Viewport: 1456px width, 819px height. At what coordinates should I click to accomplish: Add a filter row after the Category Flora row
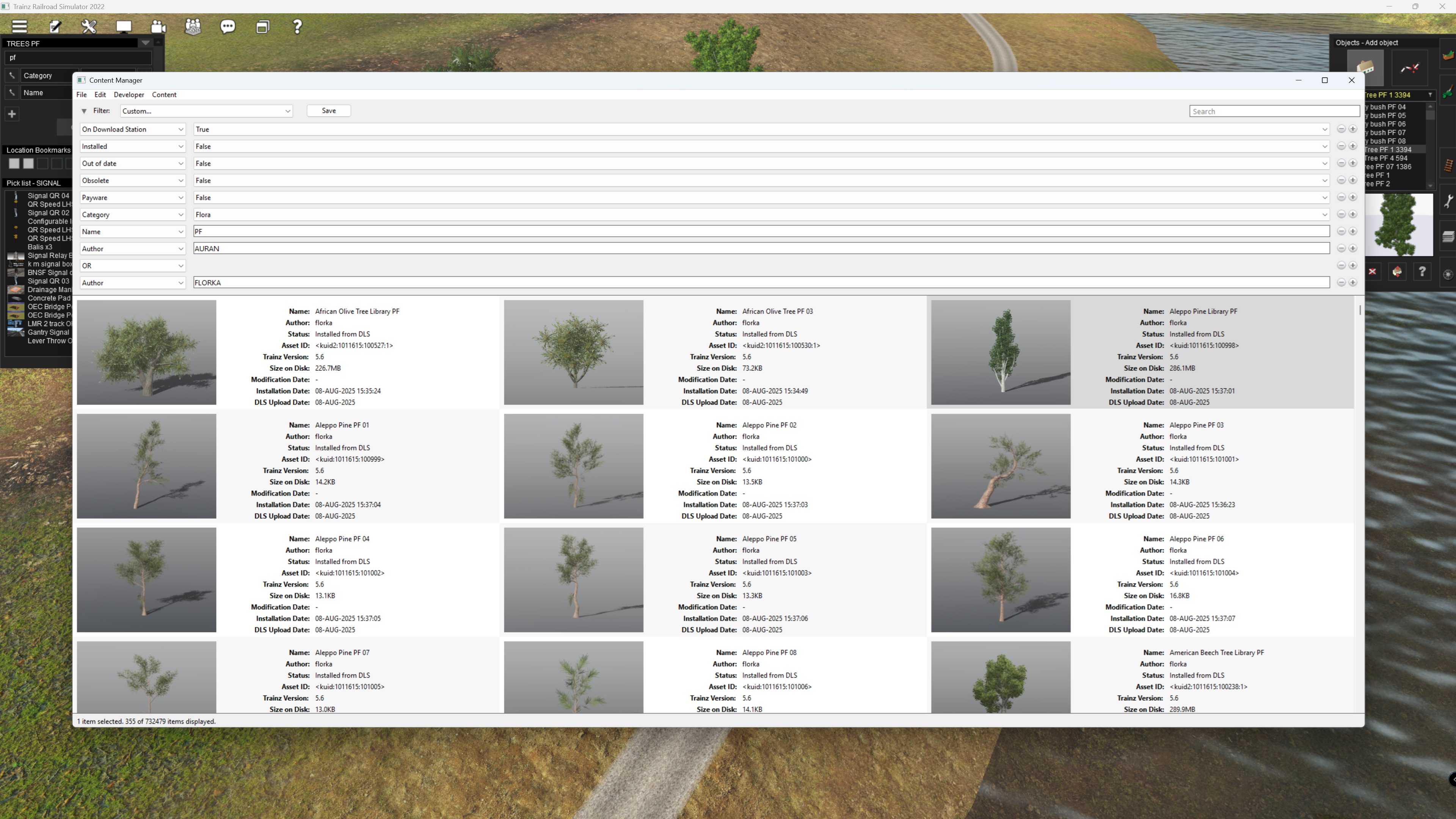coord(1352,214)
